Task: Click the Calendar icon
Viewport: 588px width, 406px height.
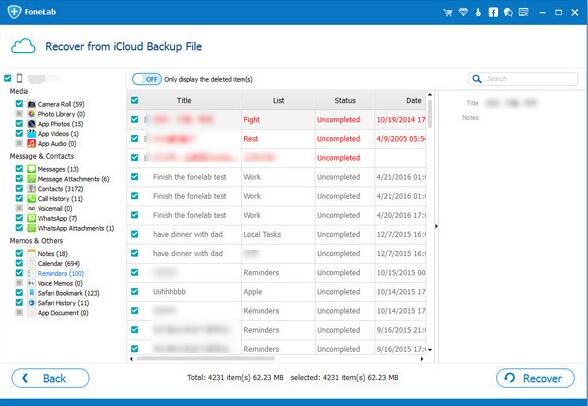Action: click(x=32, y=263)
